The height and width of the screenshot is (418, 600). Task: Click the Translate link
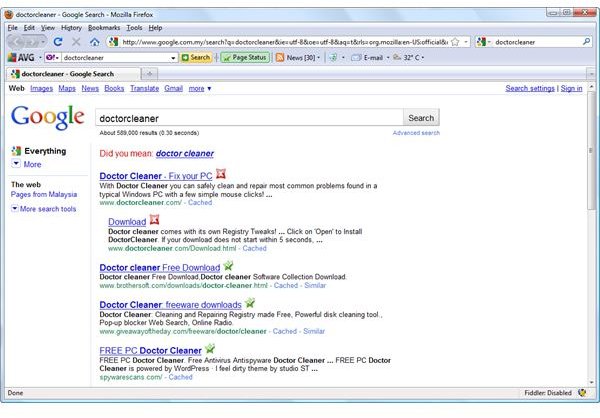[144, 88]
